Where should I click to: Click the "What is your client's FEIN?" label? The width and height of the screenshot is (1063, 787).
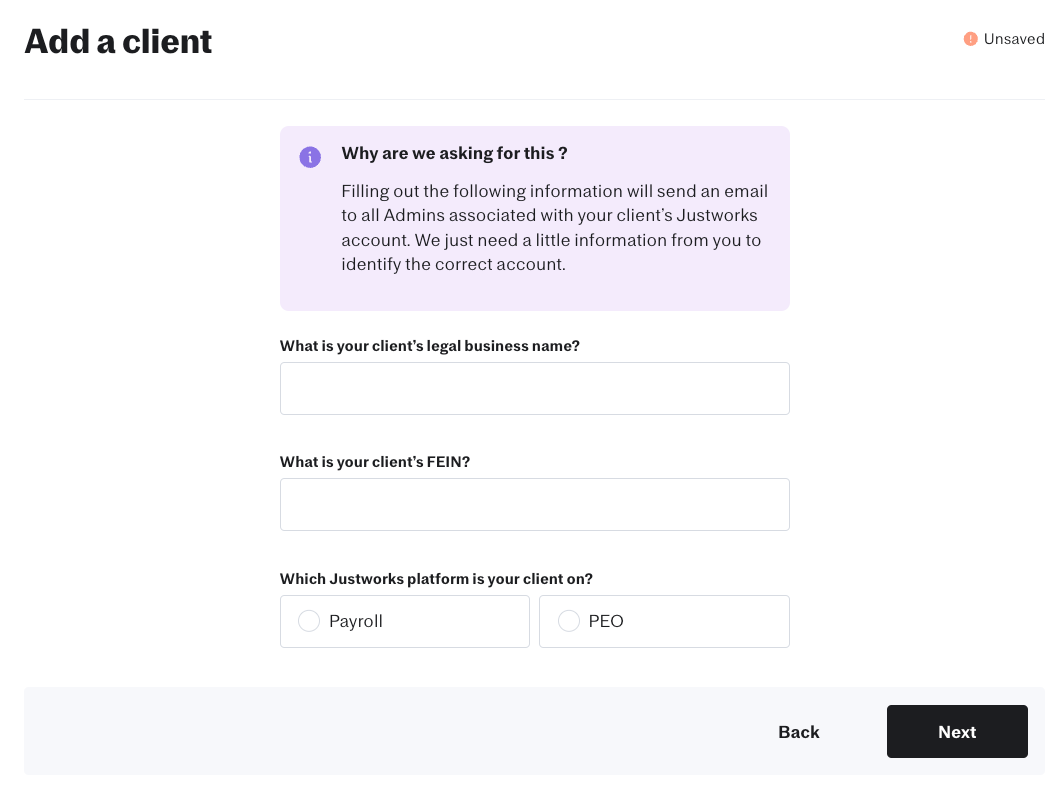point(374,462)
